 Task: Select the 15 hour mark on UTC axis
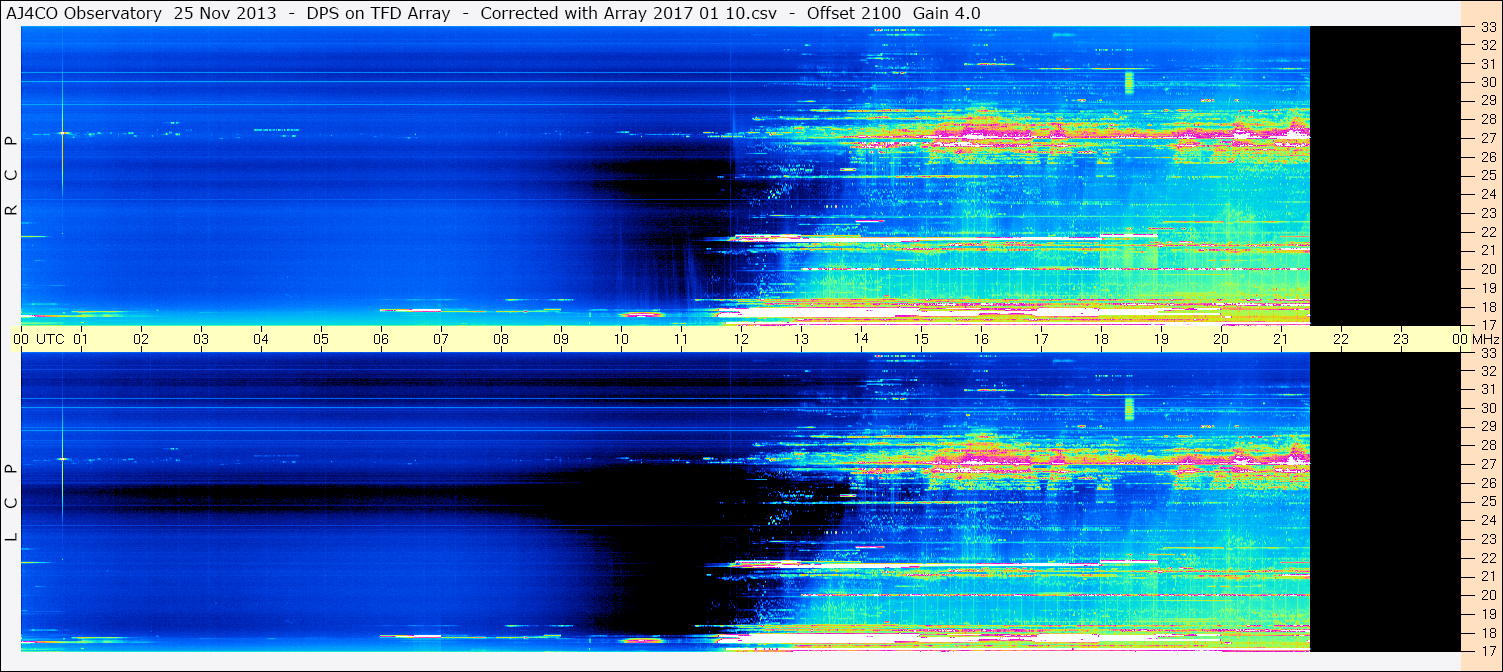click(x=921, y=339)
